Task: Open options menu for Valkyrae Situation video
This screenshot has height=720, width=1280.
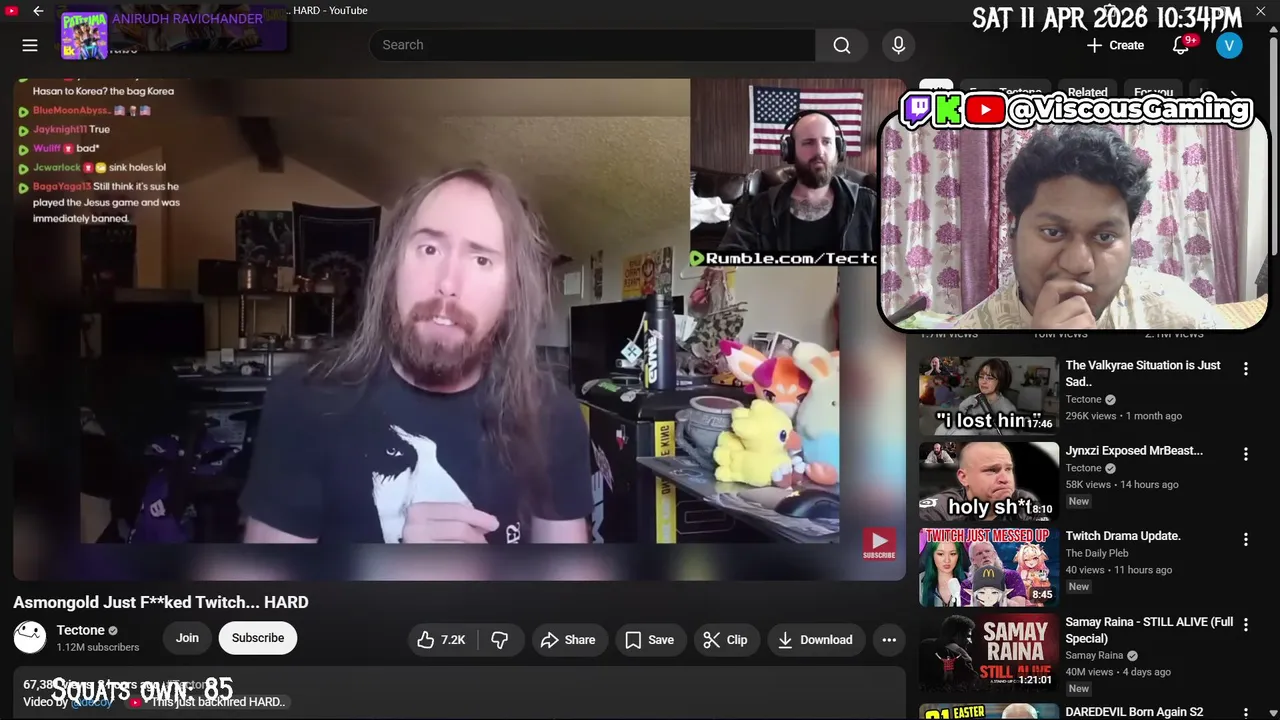Action: [x=1245, y=369]
